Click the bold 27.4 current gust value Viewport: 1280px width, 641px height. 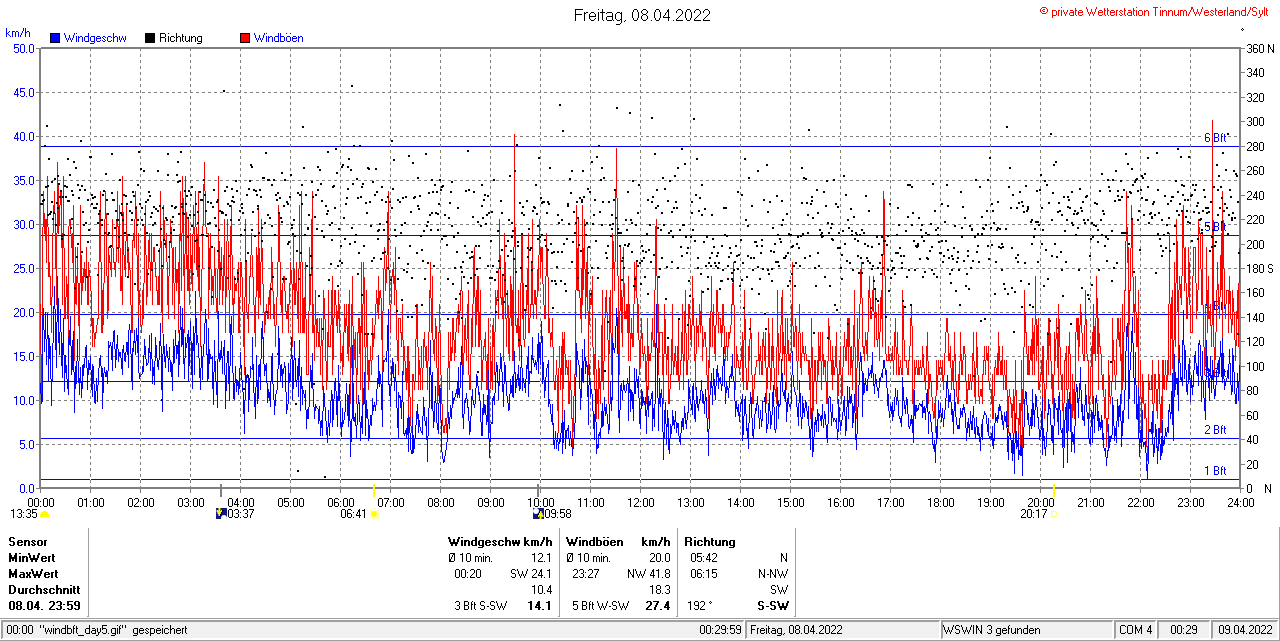click(x=658, y=606)
